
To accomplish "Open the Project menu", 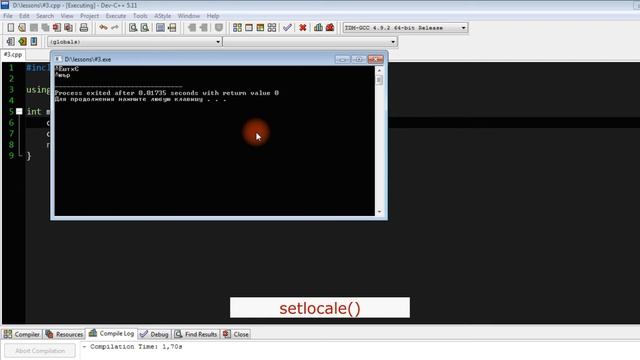I will [x=89, y=16].
